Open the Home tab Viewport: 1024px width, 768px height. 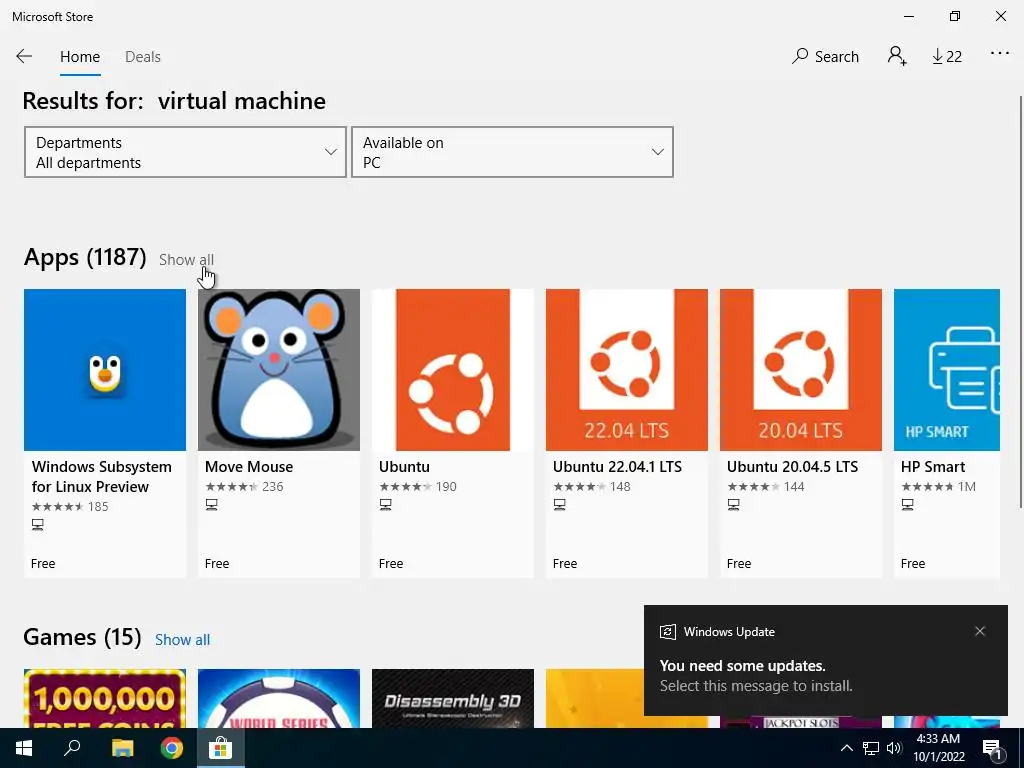[x=80, y=57]
